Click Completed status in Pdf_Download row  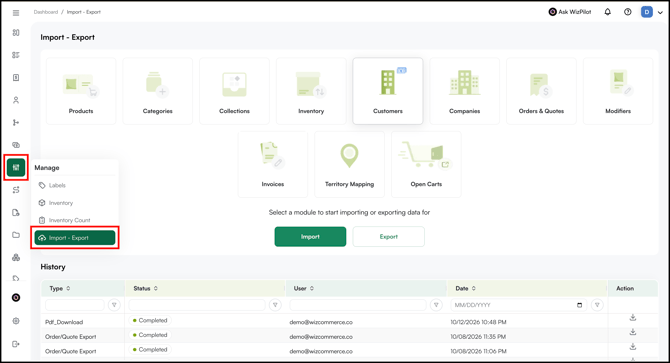point(150,320)
